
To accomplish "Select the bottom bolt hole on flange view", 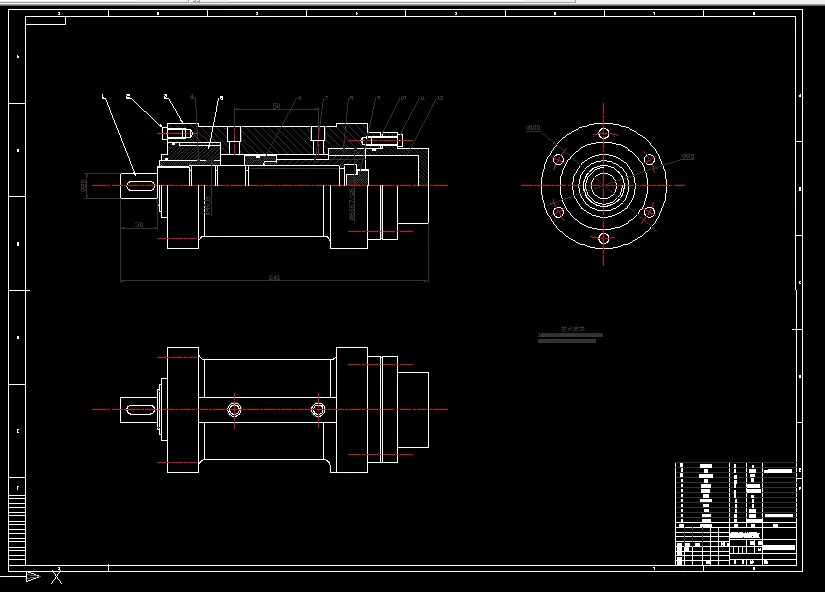I will click(x=603, y=238).
